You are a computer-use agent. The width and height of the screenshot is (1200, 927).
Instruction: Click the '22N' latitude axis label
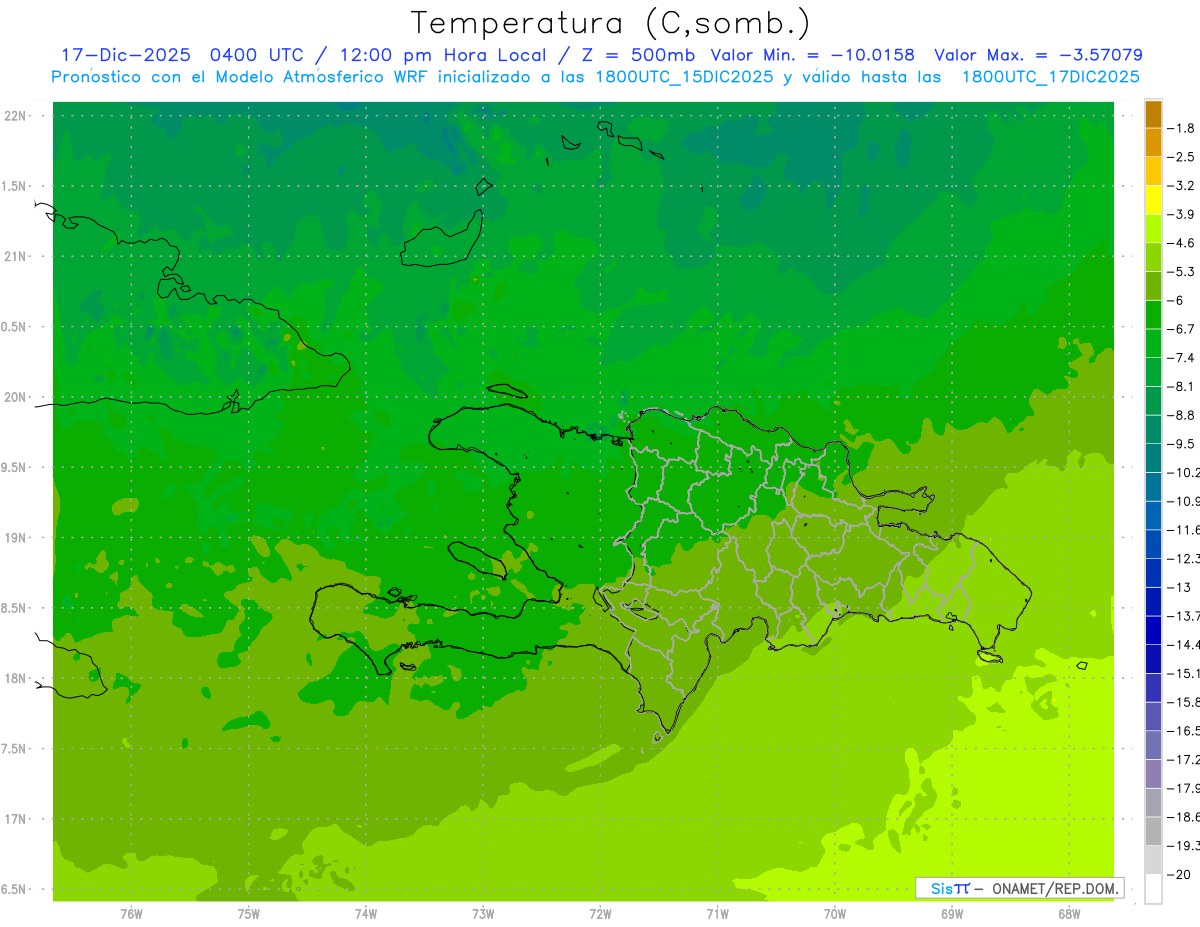(x=16, y=116)
